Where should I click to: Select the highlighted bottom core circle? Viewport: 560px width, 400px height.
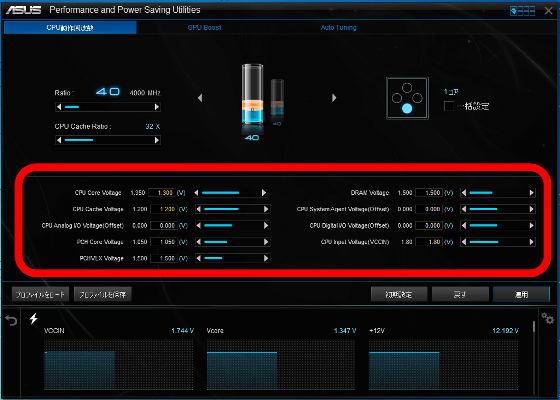[x=407, y=109]
